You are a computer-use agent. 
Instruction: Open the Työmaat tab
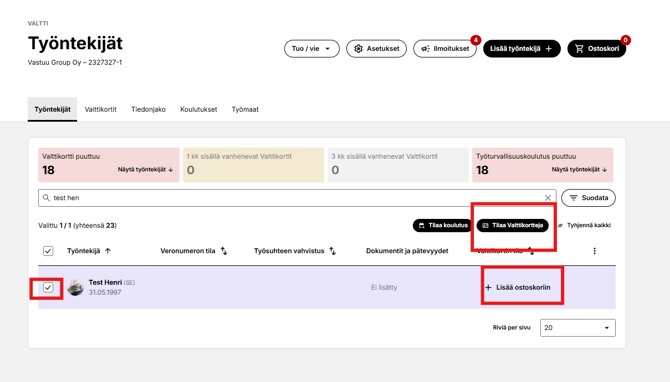click(x=245, y=109)
